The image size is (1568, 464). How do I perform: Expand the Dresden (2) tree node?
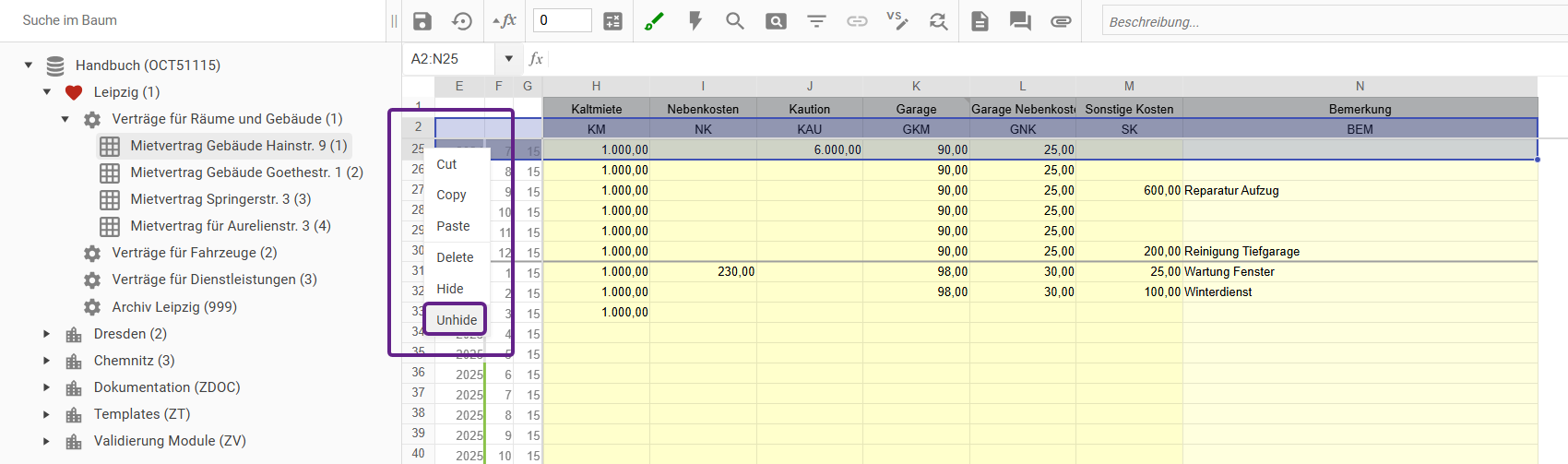tap(47, 334)
